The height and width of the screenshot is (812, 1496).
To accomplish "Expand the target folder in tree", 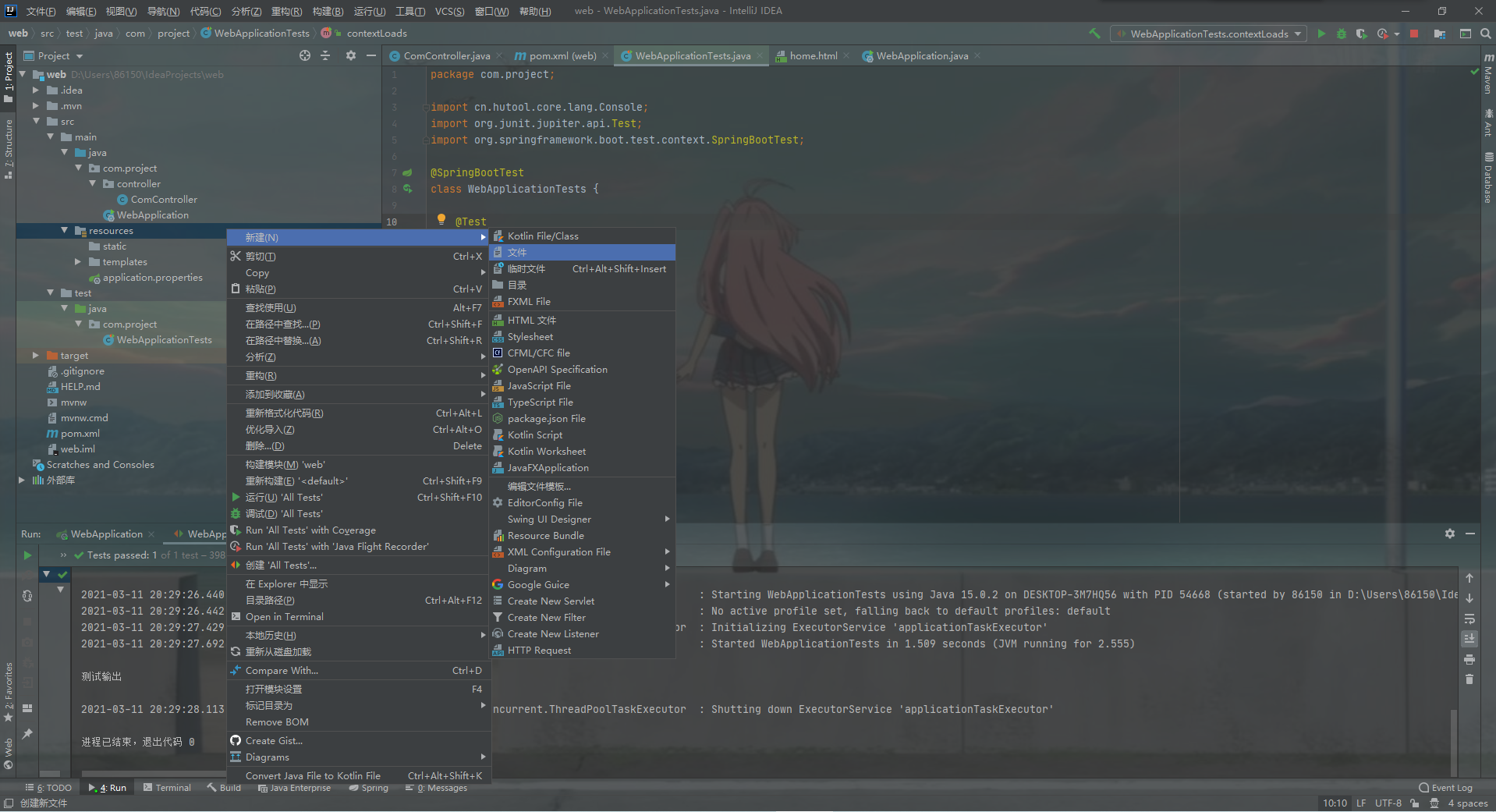I will coord(36,356).
